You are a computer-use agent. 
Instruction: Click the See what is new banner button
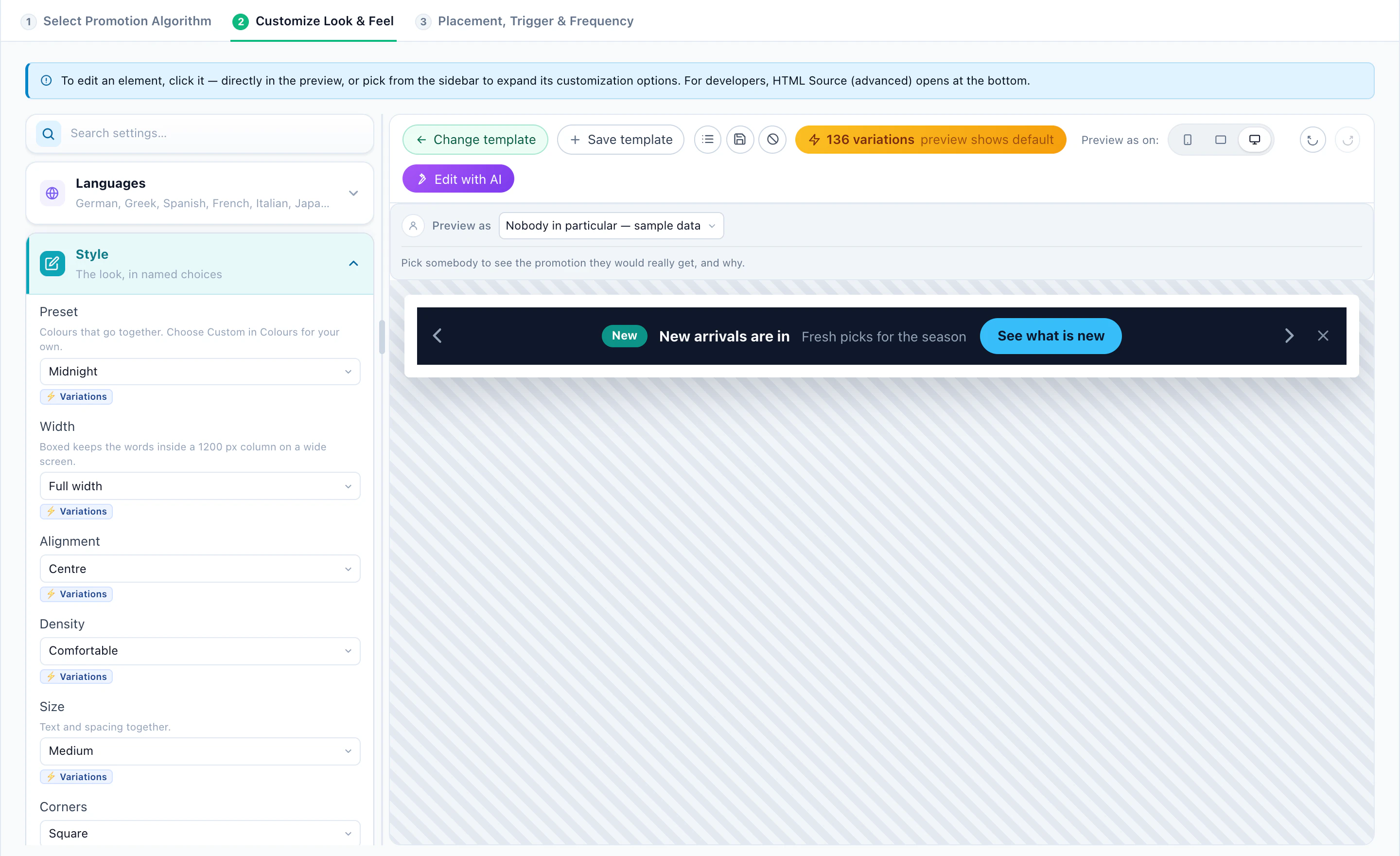pos(1050,336)
